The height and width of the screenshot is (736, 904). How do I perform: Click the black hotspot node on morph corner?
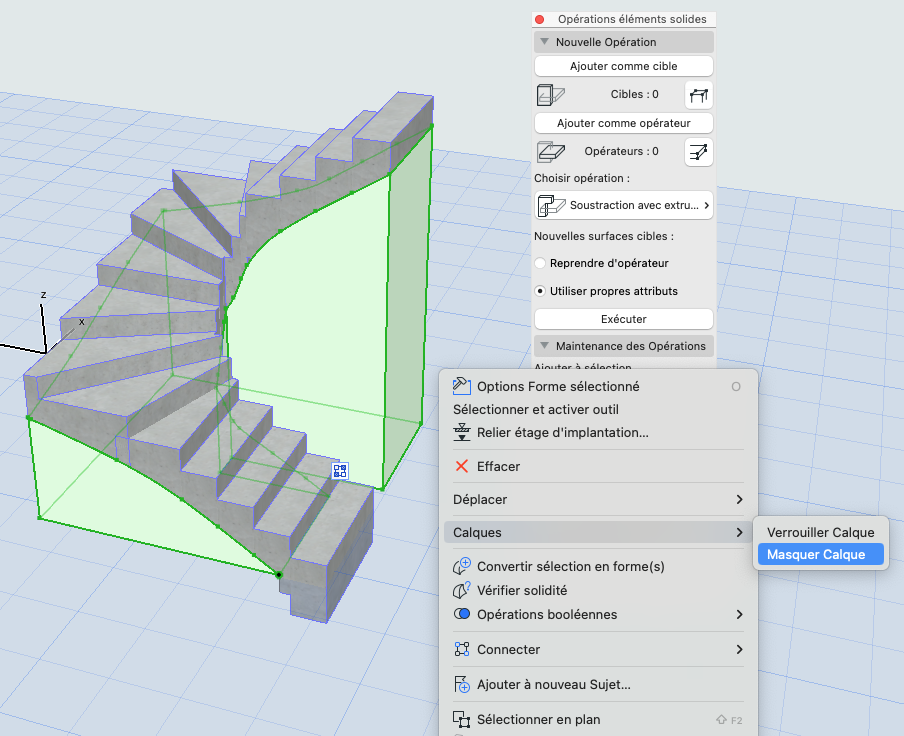(x=279, y=575)
